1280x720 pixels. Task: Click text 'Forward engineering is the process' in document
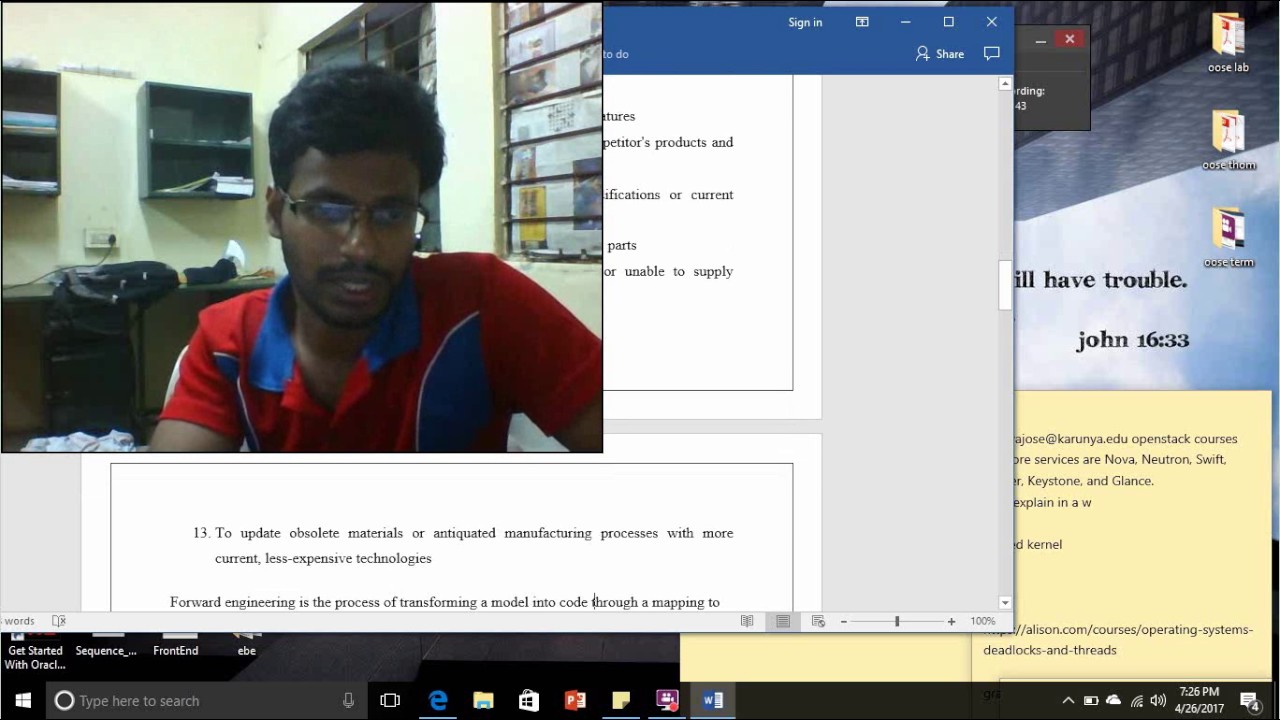275,602
